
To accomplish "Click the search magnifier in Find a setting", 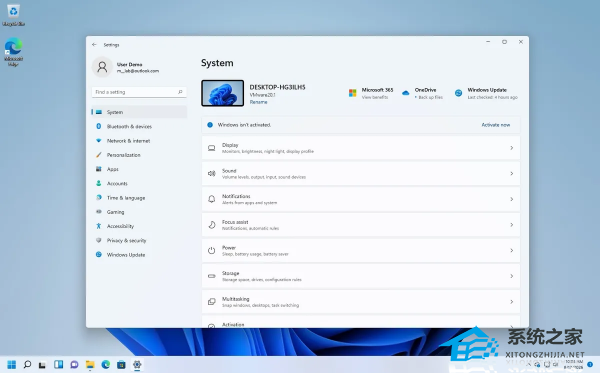I will (180, 92).
